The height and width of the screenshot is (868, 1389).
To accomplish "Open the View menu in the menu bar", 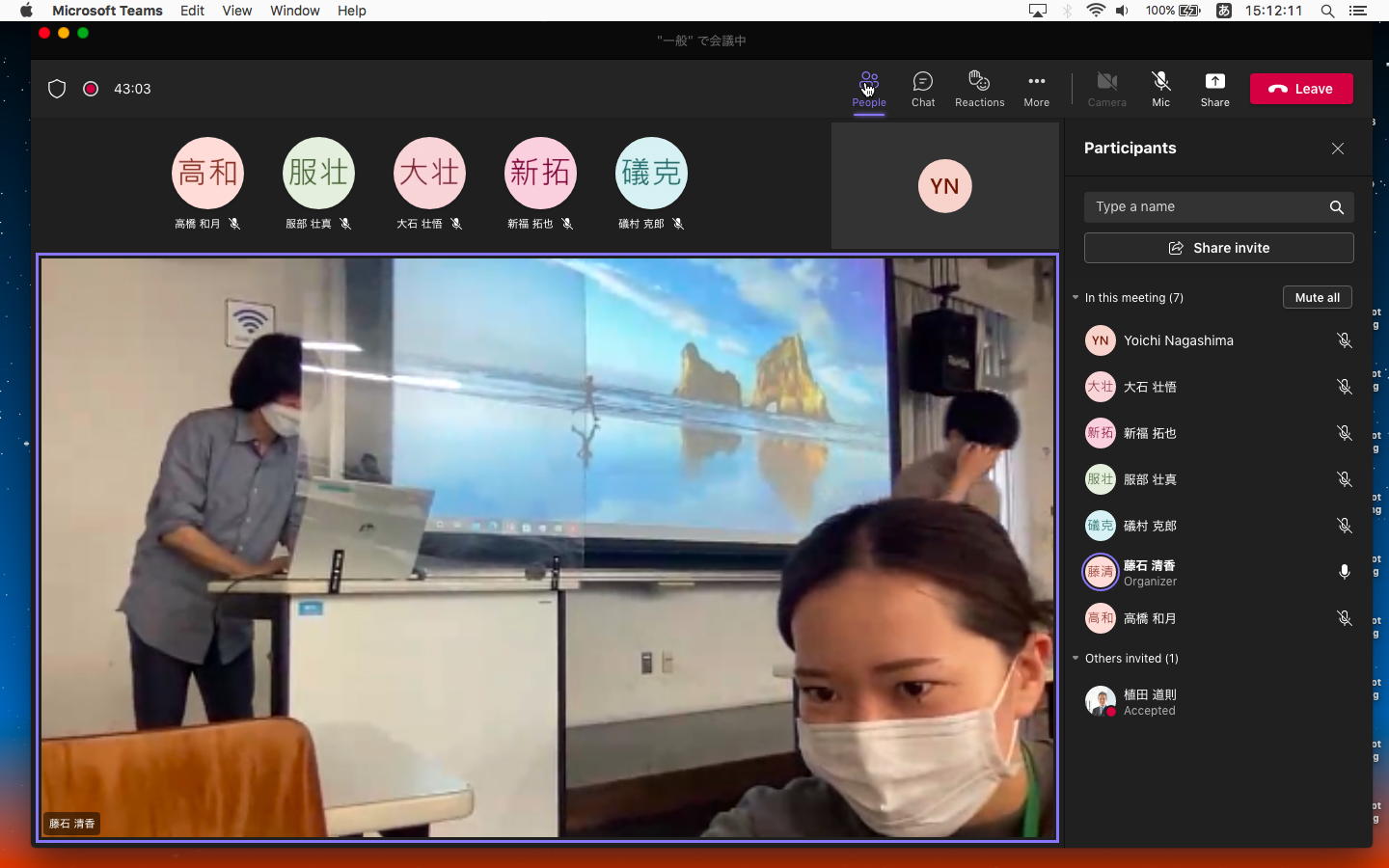I will (236, 11).
